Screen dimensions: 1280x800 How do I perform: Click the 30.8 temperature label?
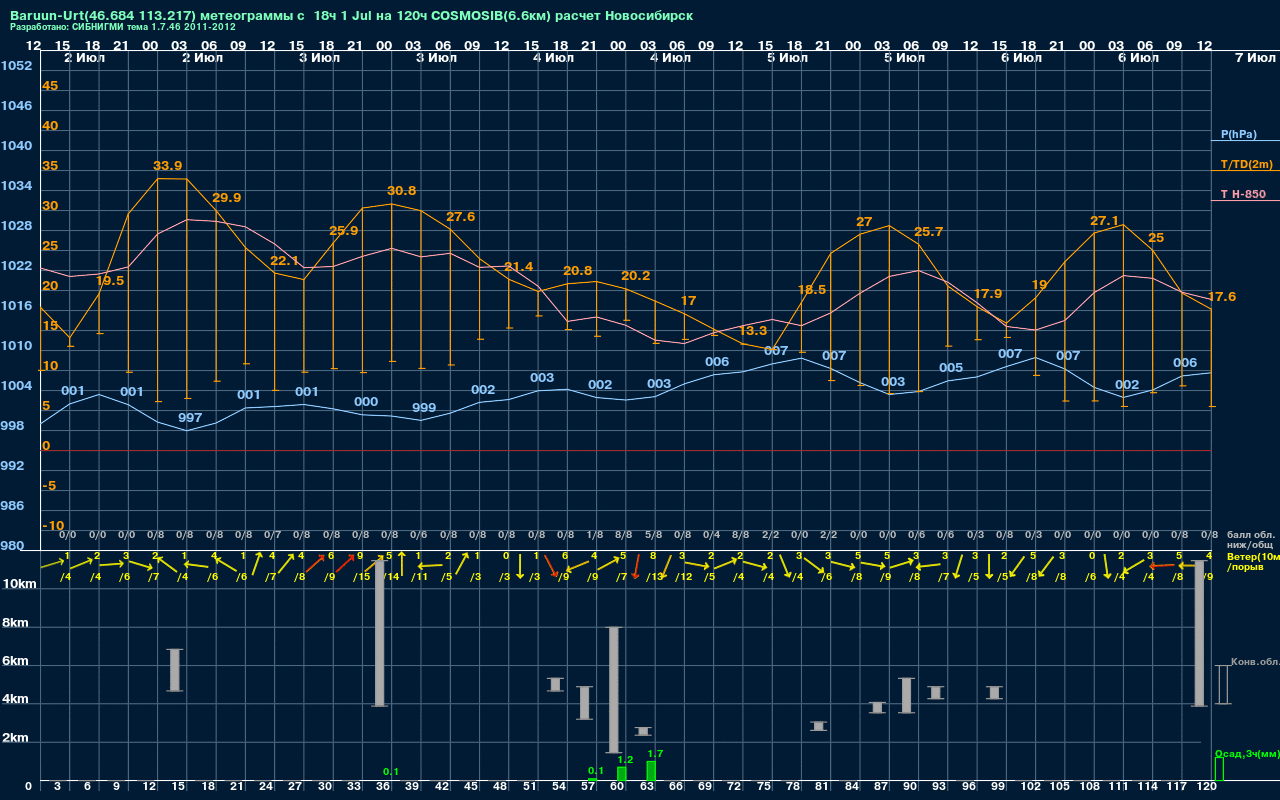(401, 191)
